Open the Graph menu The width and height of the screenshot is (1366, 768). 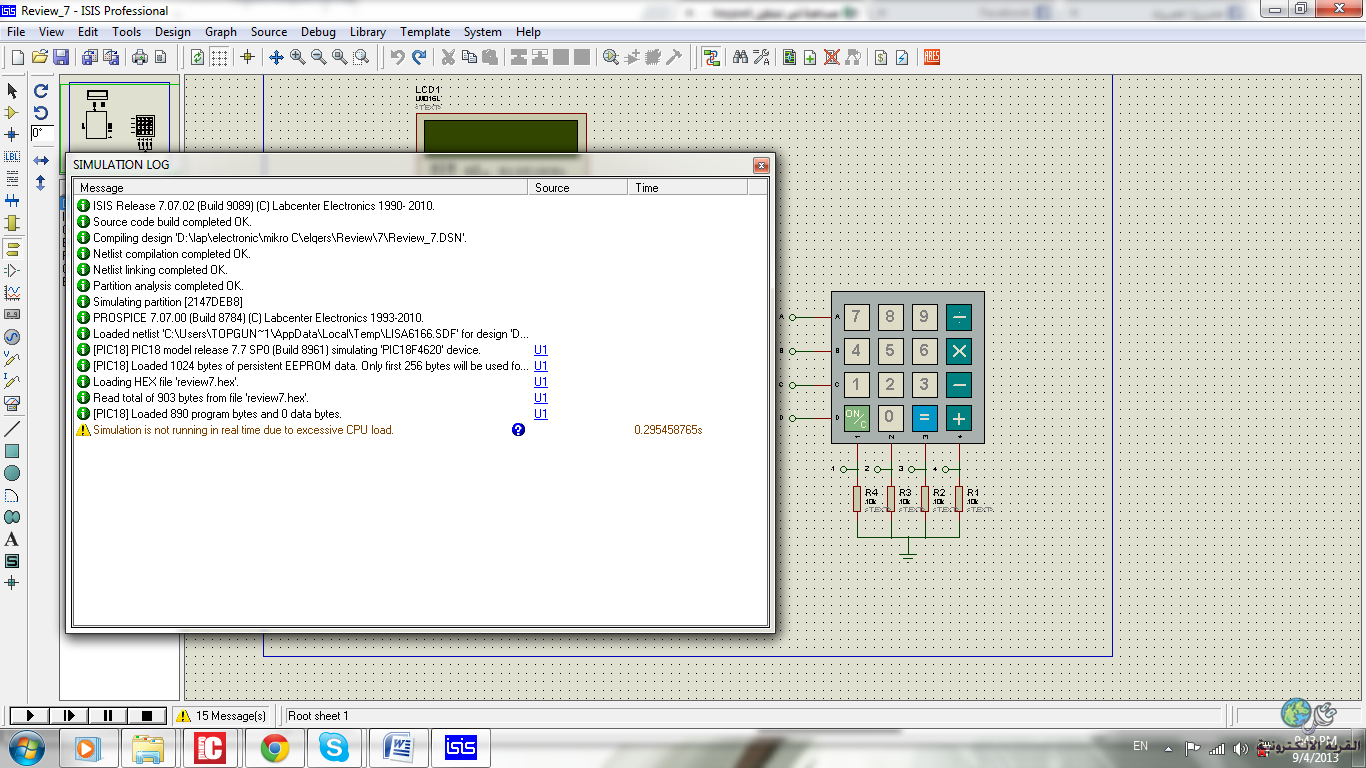(221, 32)
